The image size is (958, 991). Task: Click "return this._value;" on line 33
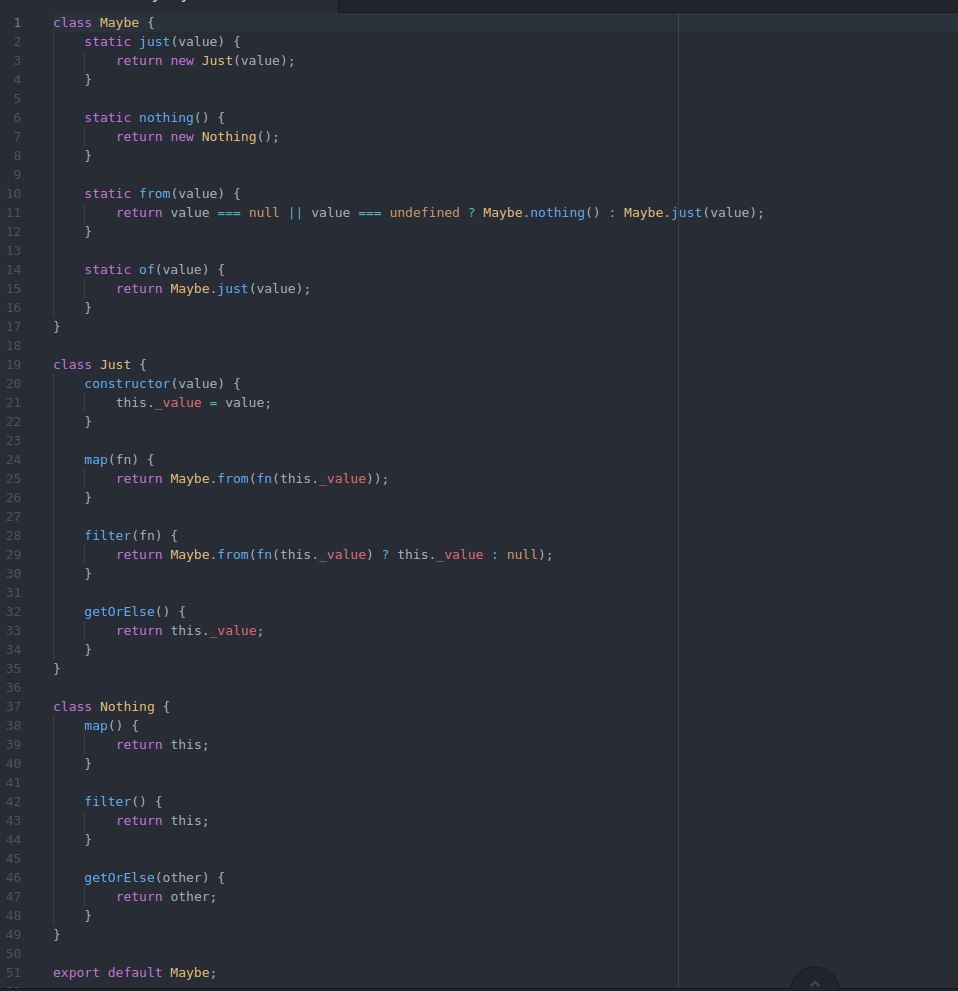coord(190,630)
